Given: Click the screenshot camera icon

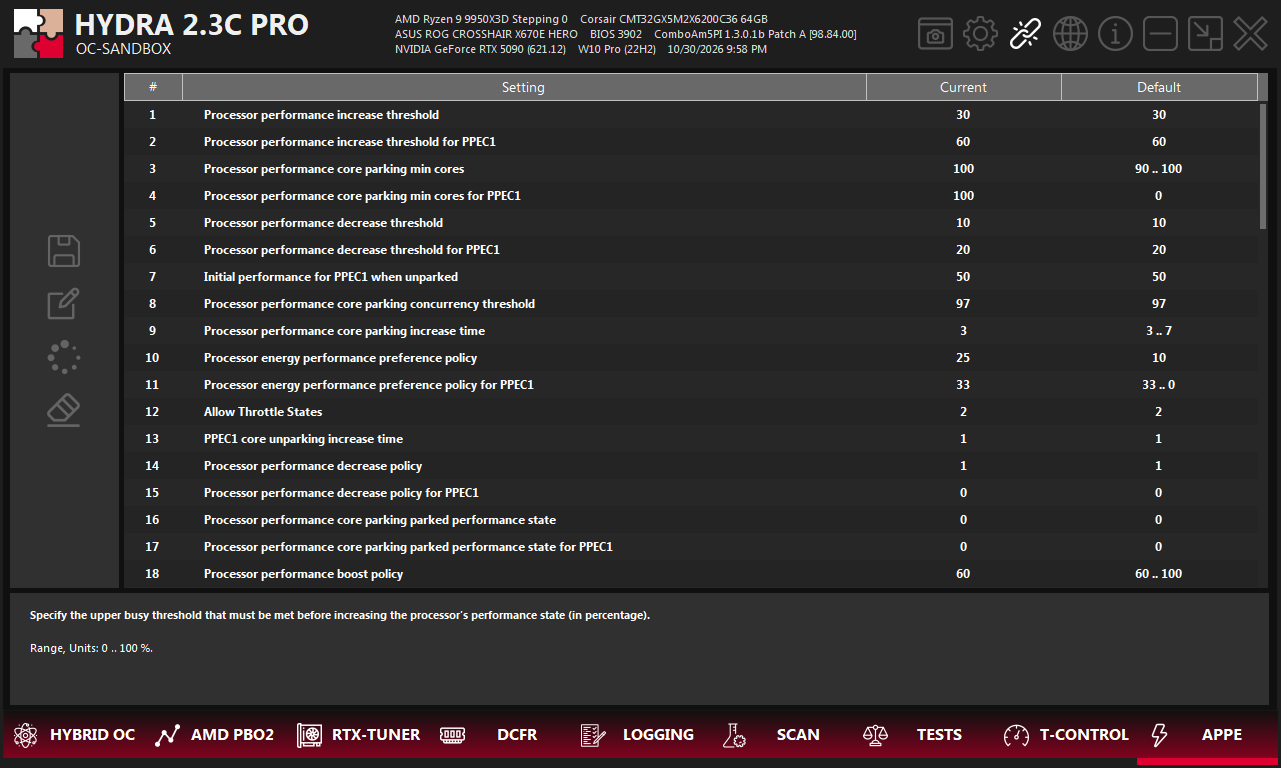Looking at the screenshot, I should [x=935, y=34].
